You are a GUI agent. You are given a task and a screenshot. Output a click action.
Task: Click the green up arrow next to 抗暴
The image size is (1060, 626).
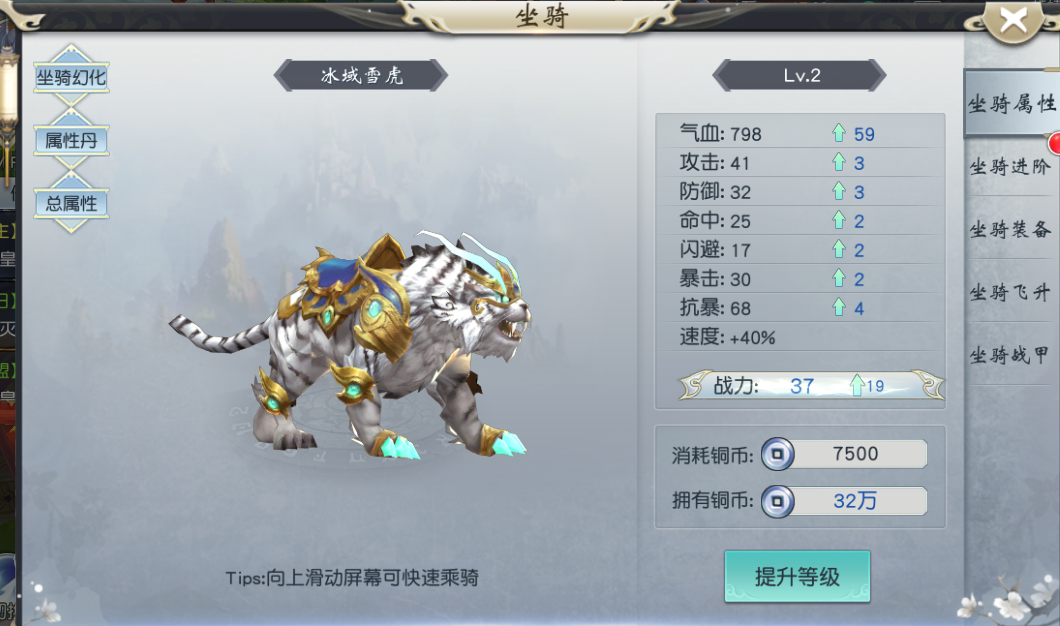click(839, 308)
